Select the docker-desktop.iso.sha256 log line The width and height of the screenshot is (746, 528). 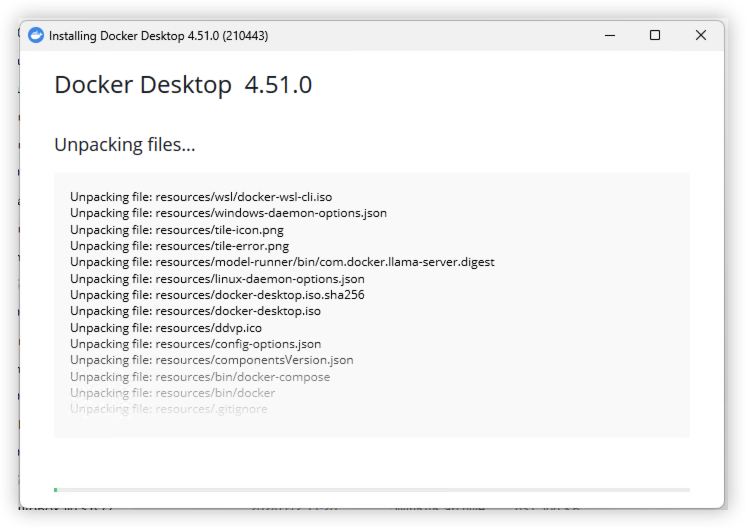coord(217,295)
